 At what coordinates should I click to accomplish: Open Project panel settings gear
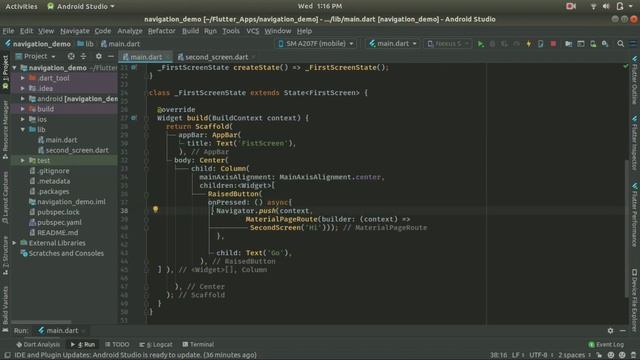point(98,56)
